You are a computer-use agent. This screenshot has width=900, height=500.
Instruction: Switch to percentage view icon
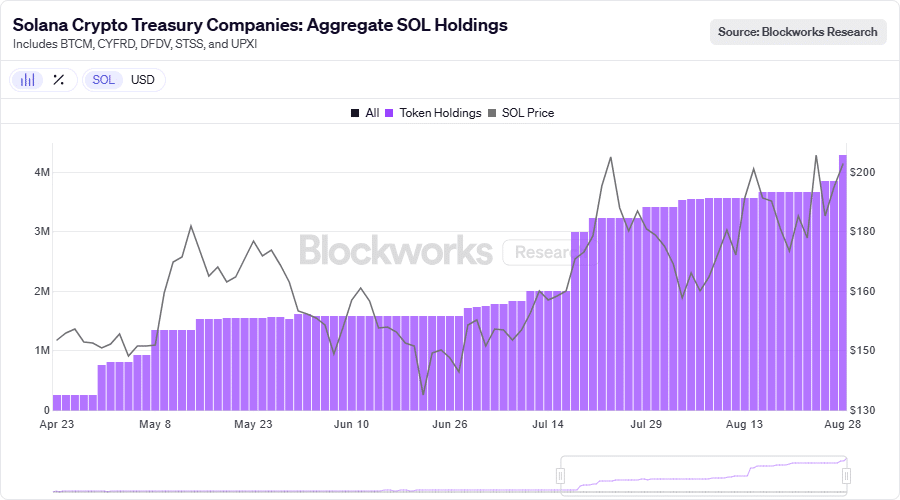pos(58,80)
